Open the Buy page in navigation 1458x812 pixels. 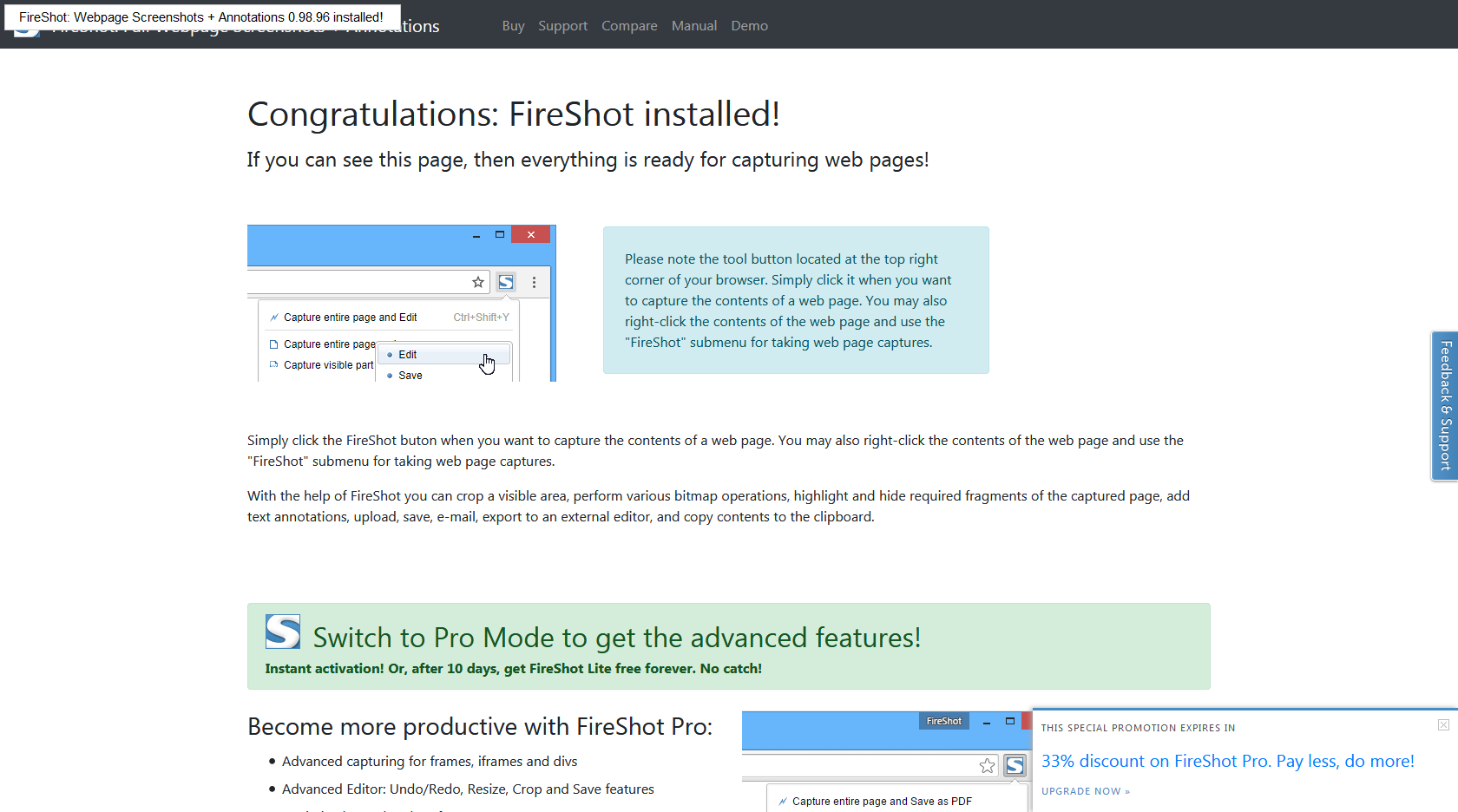(x=513, y=26)
